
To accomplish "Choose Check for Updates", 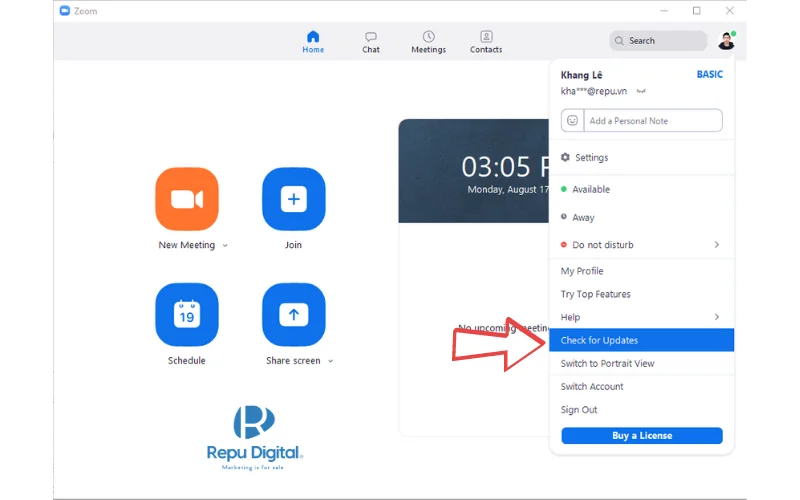I will 641,340.
